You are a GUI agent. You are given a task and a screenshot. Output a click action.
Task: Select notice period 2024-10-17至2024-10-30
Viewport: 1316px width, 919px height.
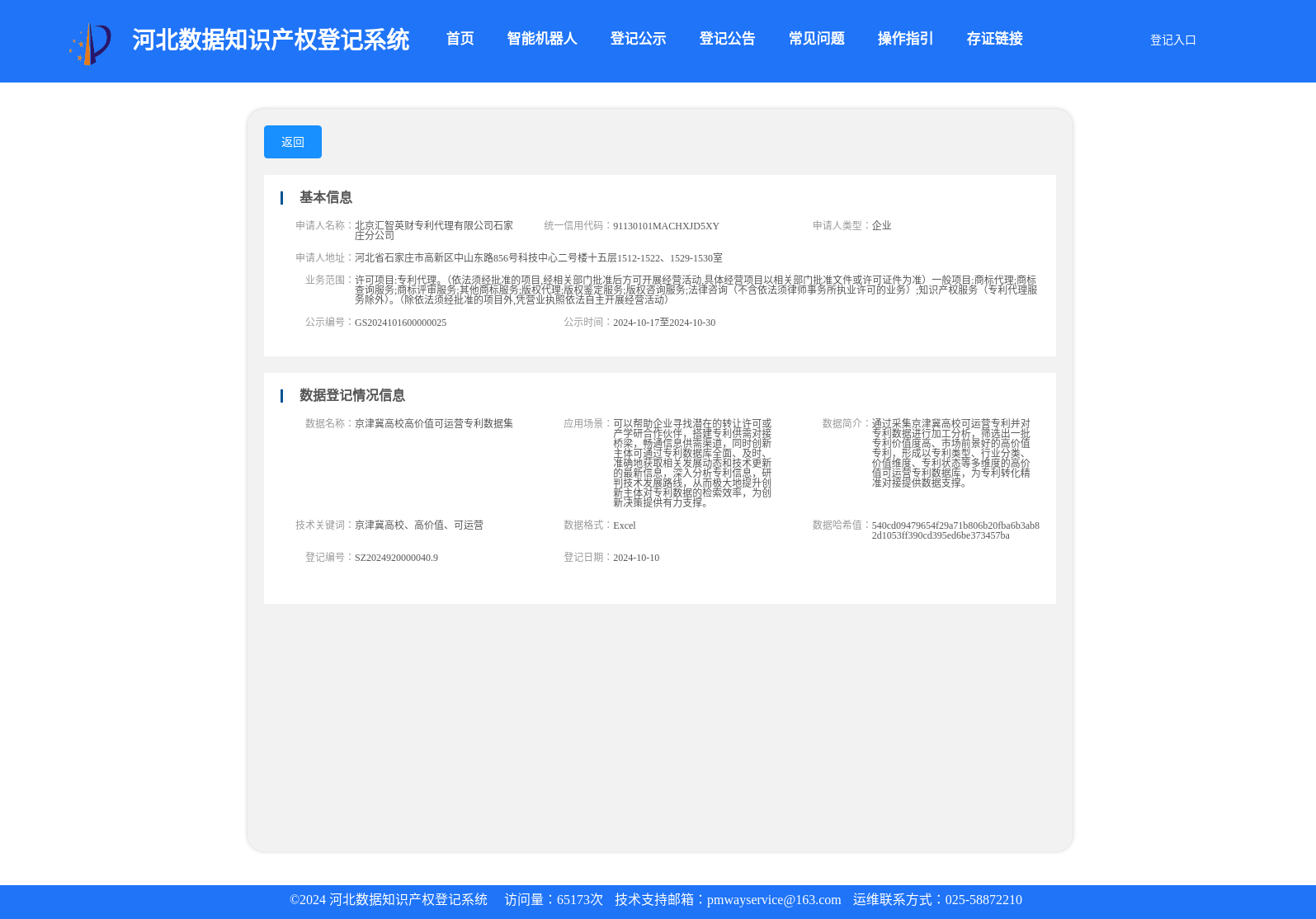click(x=664, y=323)
